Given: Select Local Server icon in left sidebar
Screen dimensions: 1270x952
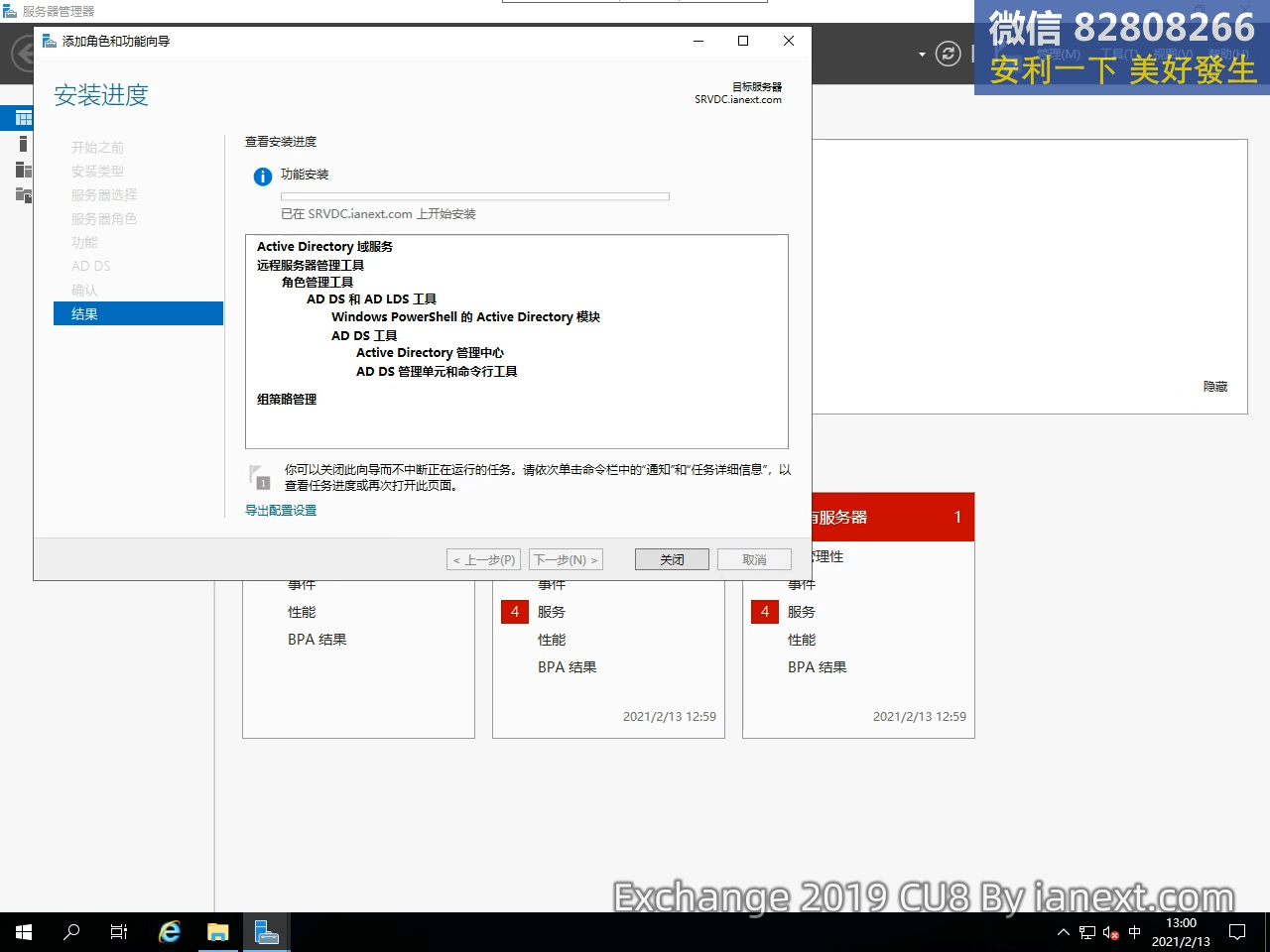Looking at the screenshot, I should 23,144.
